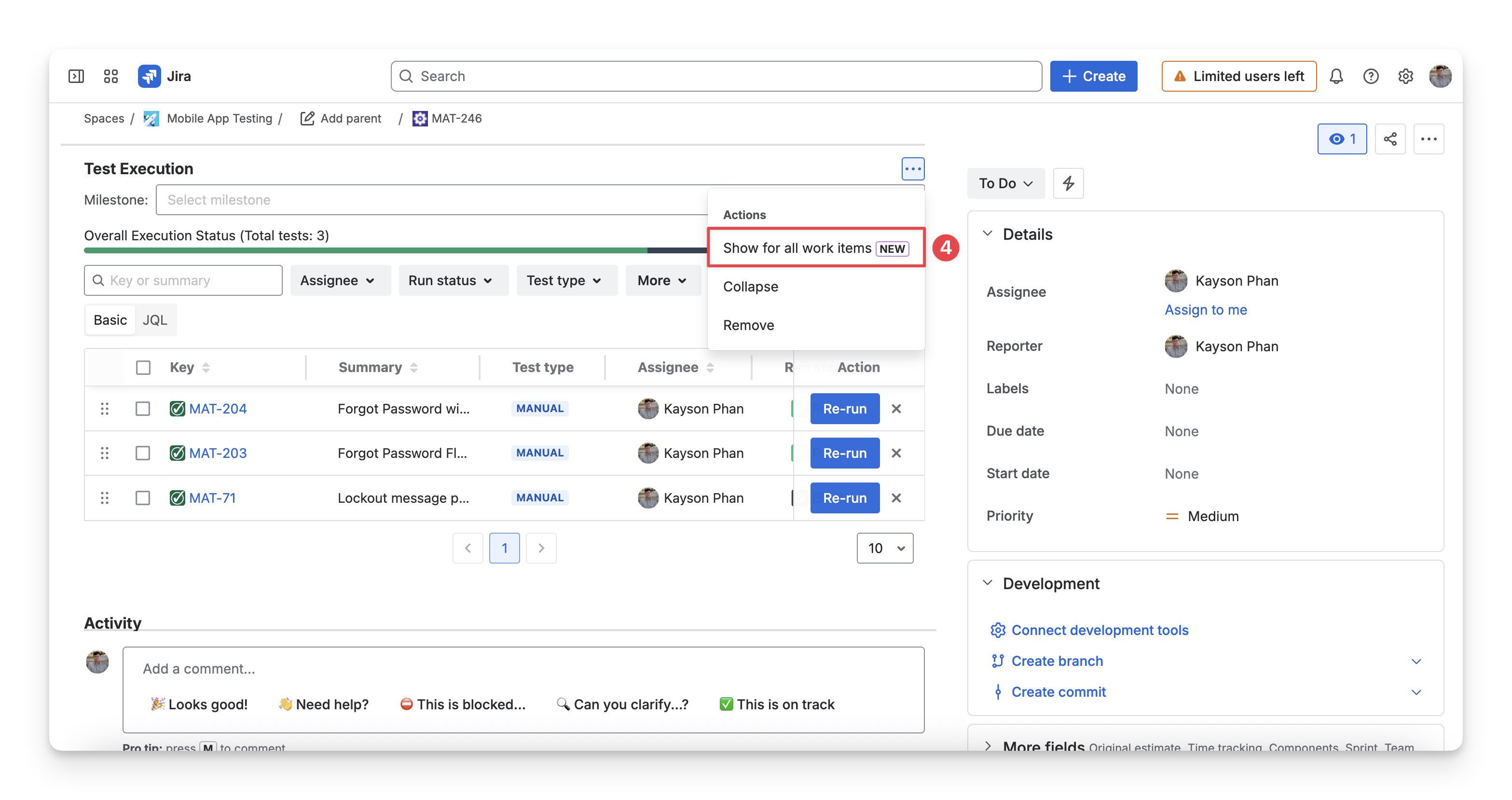Open the Test type filter dropdown
The height and width of the screenshot is (800, 1512).
coord(566,280)
